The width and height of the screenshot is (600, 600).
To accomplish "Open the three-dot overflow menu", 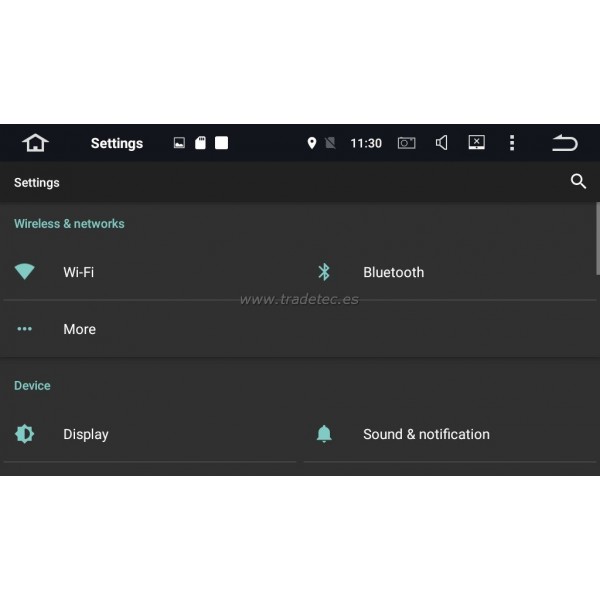I will [512, 143].
